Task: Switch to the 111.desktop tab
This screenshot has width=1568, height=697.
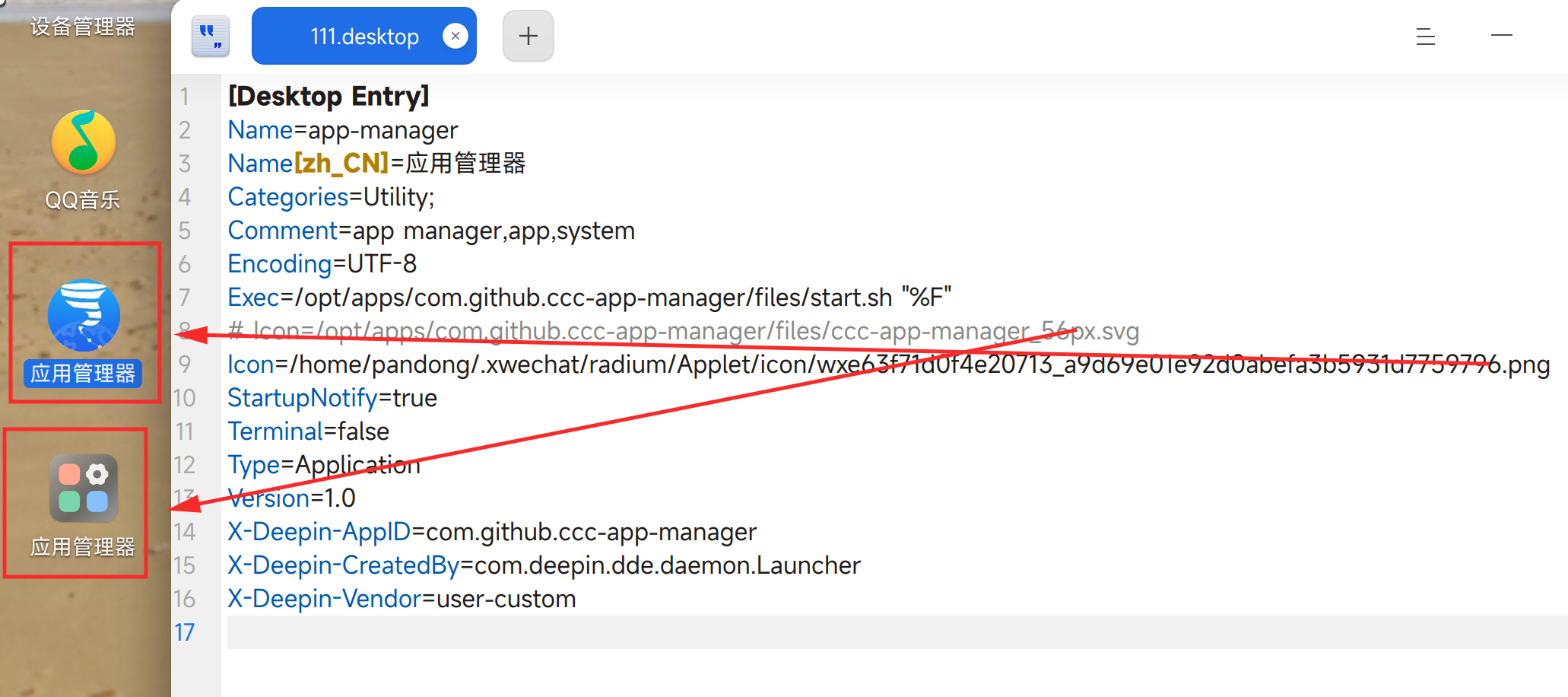Action: pyautogui.click(x=364, y=36)
